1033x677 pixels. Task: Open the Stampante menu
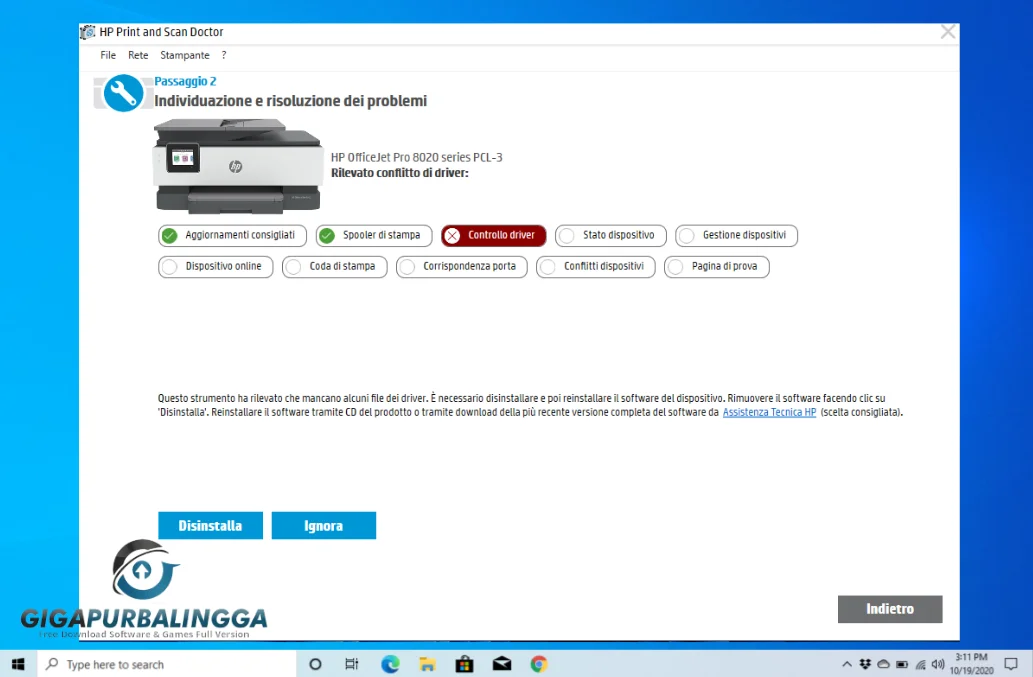coord(184,55)
